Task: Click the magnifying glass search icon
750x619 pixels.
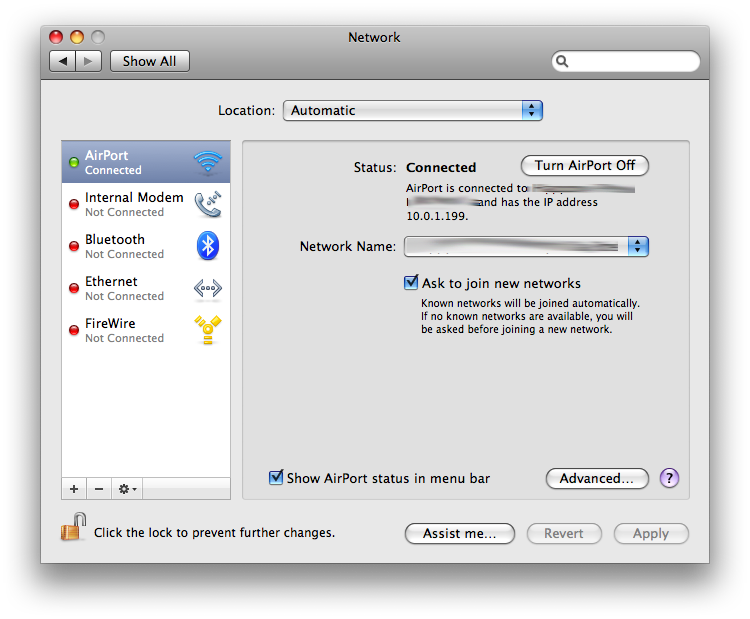Action: click(562, 61)
